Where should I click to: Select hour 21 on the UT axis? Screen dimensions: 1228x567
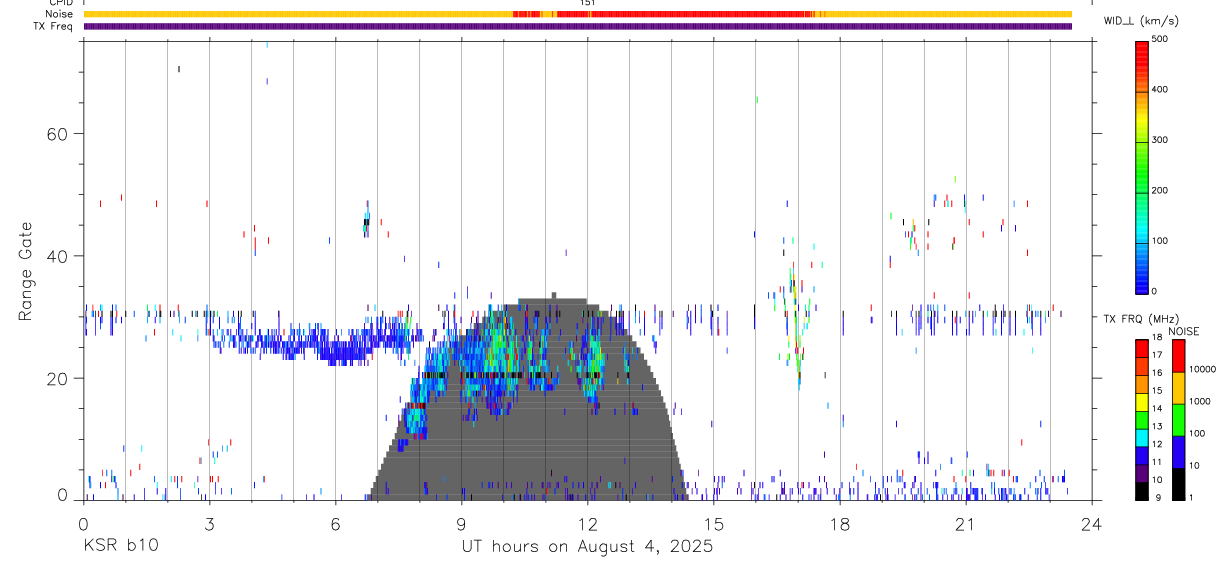coord(965,524)
